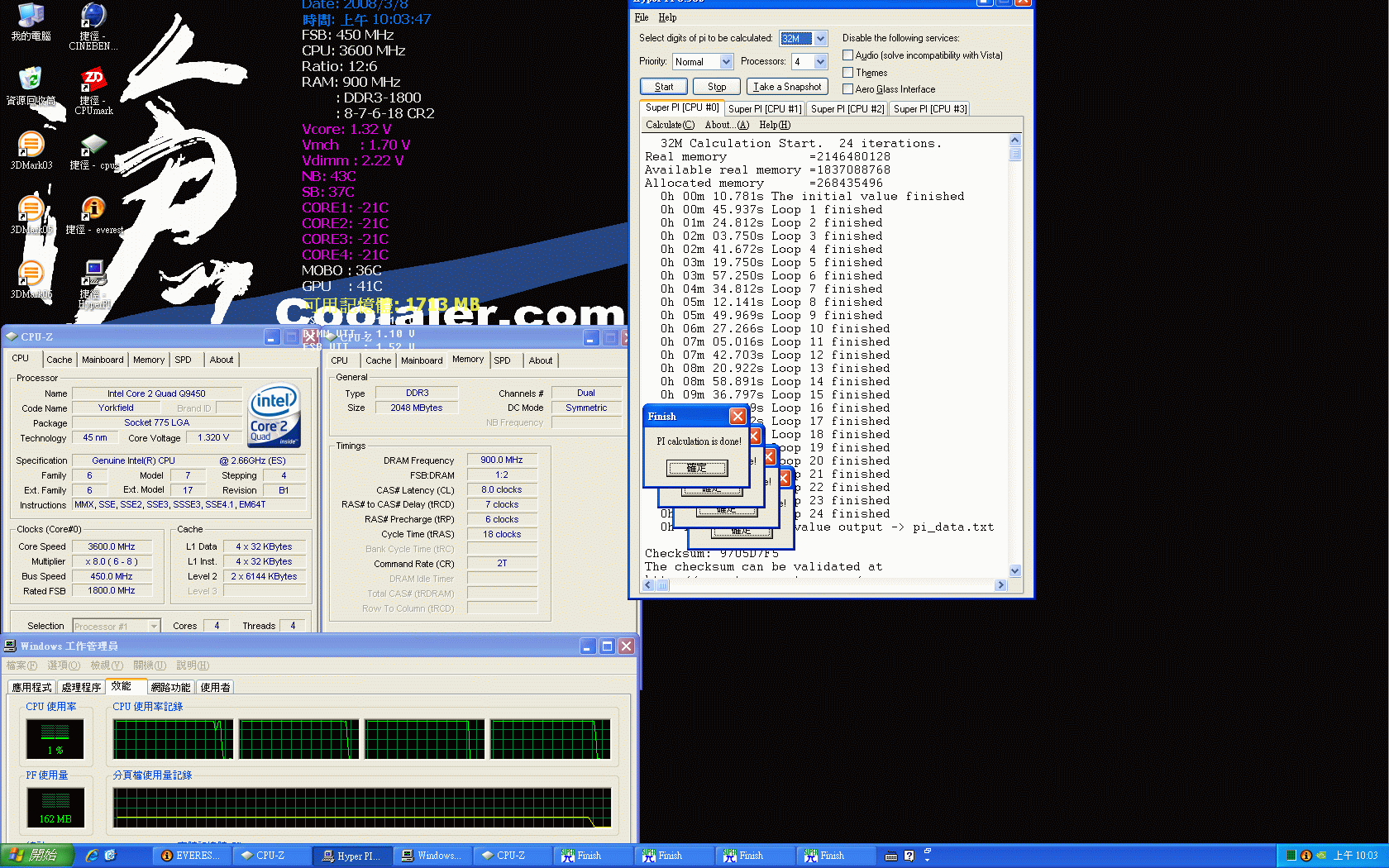The width and height of the screenshot is (1389, 868).
Task: Open the ZD CPUmark shortcut icon
Action: coord(93,91)
